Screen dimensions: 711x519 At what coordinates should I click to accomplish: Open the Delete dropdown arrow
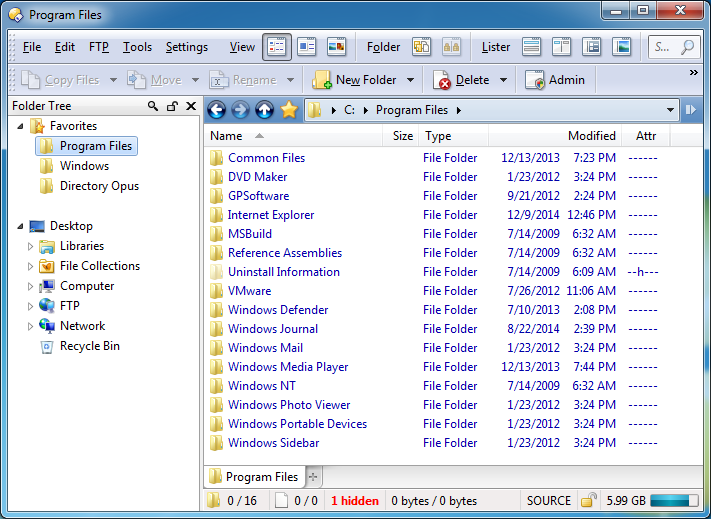(x=503, y=80)
